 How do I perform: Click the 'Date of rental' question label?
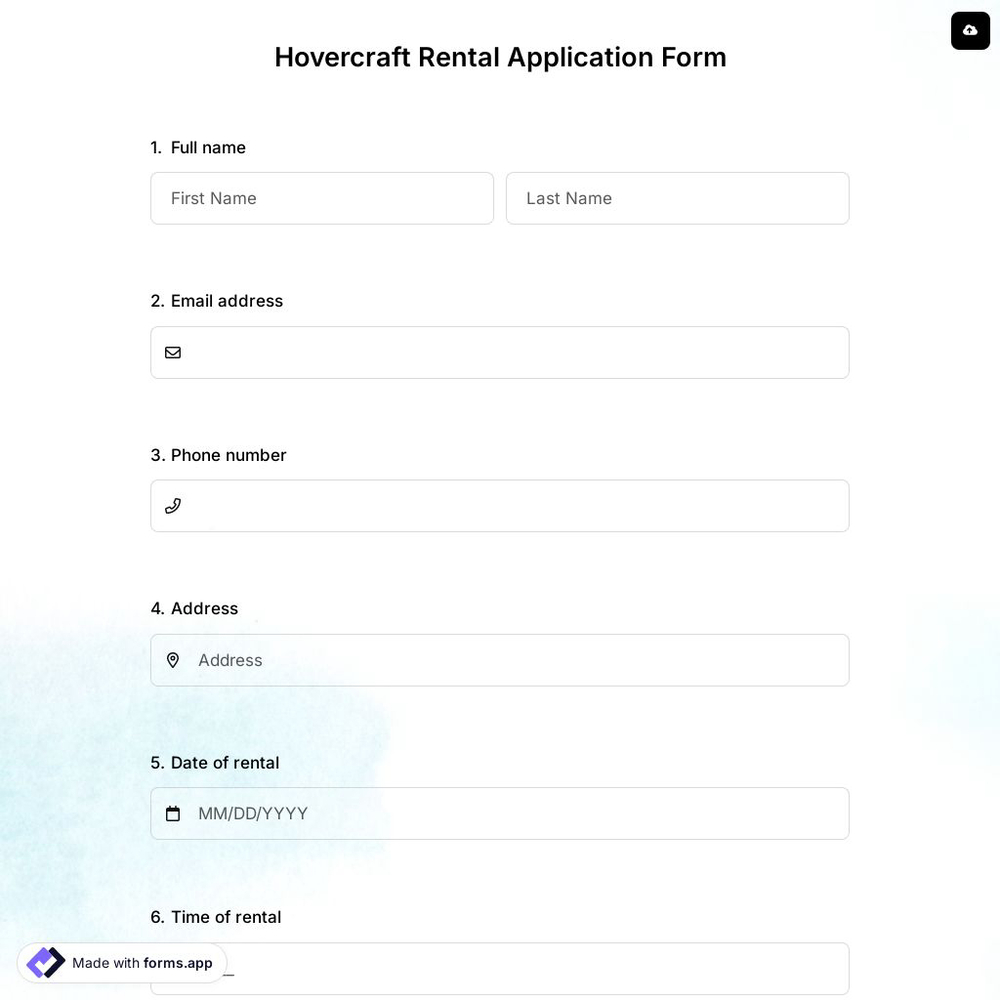(x=214, y=762)
